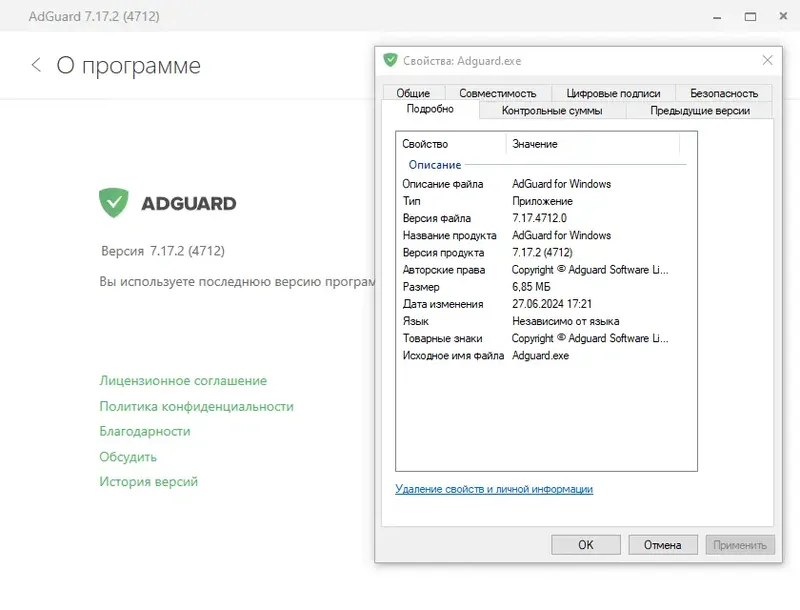Click the value 6,85 МБ
The height and width of the screenshot is (610, 800).
click(531, 287)
